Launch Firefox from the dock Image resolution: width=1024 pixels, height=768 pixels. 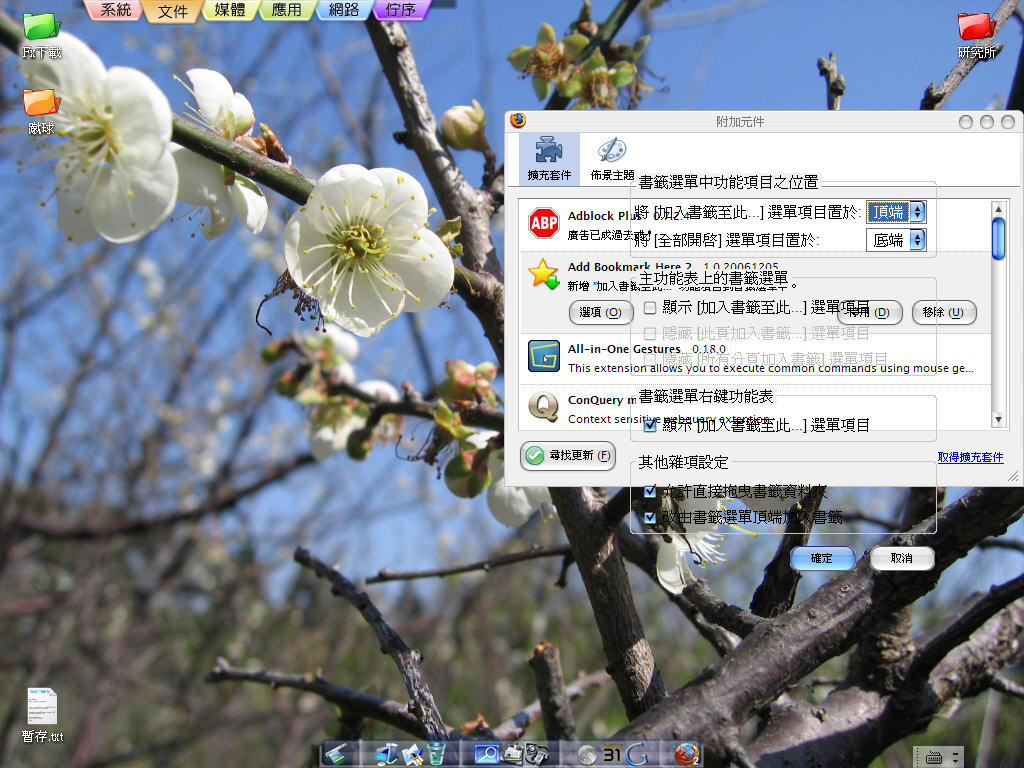686,754
